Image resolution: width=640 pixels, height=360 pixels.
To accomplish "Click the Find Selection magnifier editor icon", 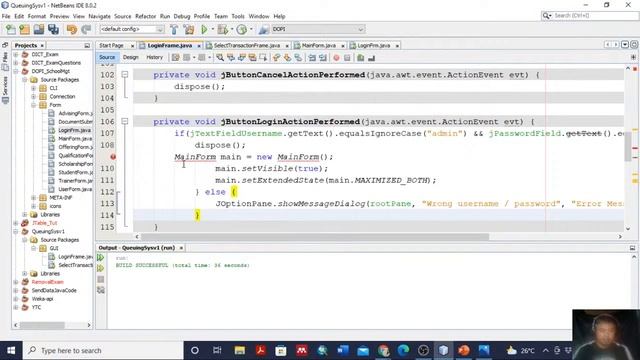I will click(220, 58).
